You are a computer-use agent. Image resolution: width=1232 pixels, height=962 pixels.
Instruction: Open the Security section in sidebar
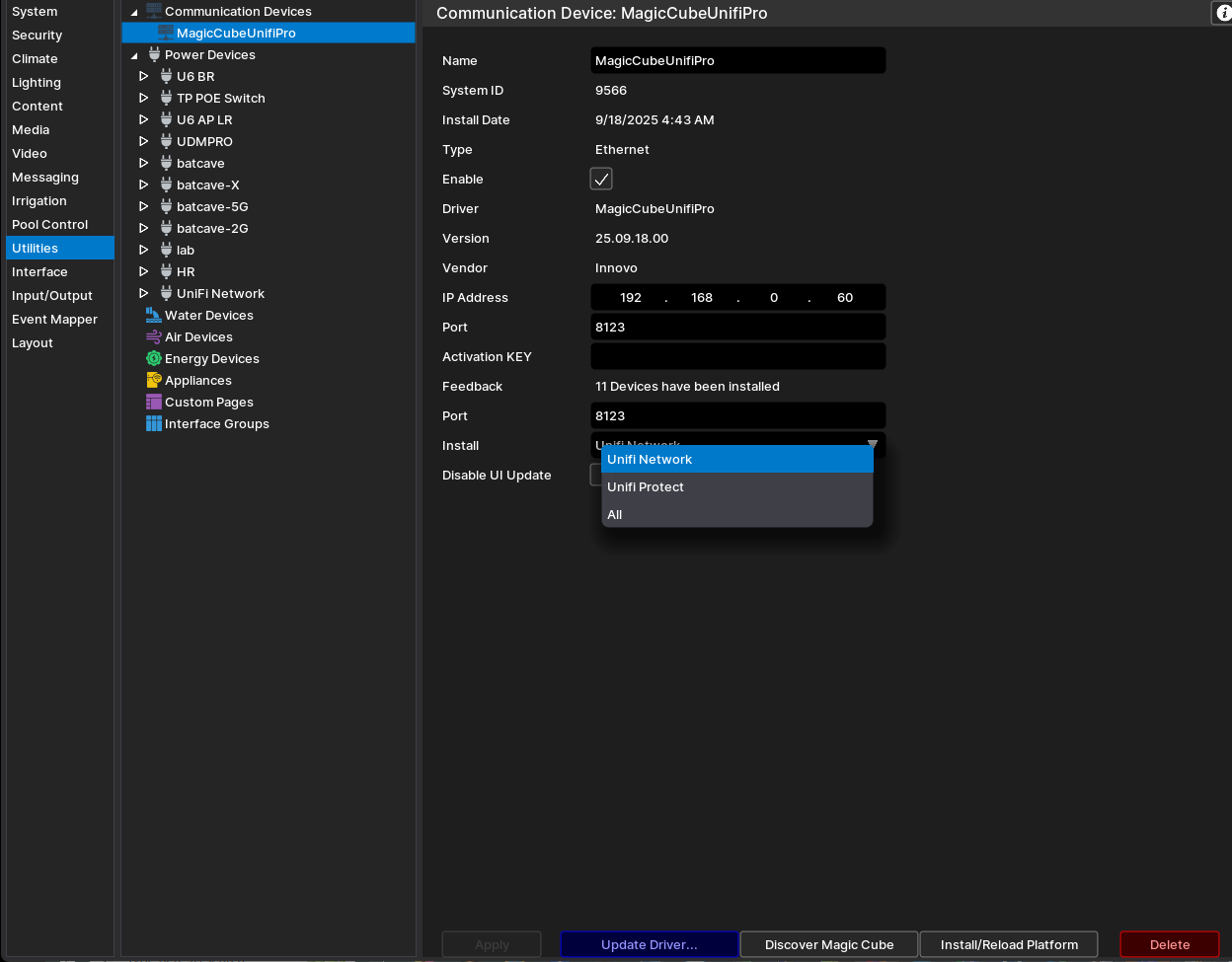[x=37, y=36]
